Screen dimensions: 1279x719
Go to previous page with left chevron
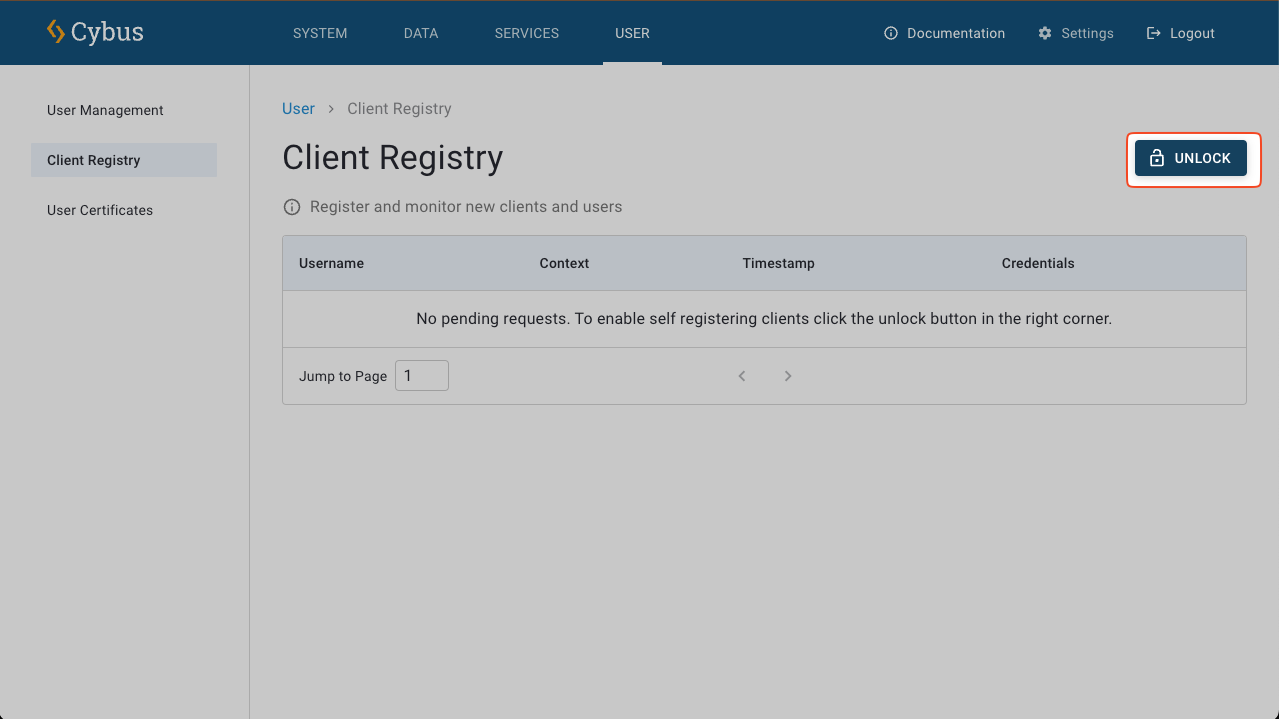(x=742, y=376)
